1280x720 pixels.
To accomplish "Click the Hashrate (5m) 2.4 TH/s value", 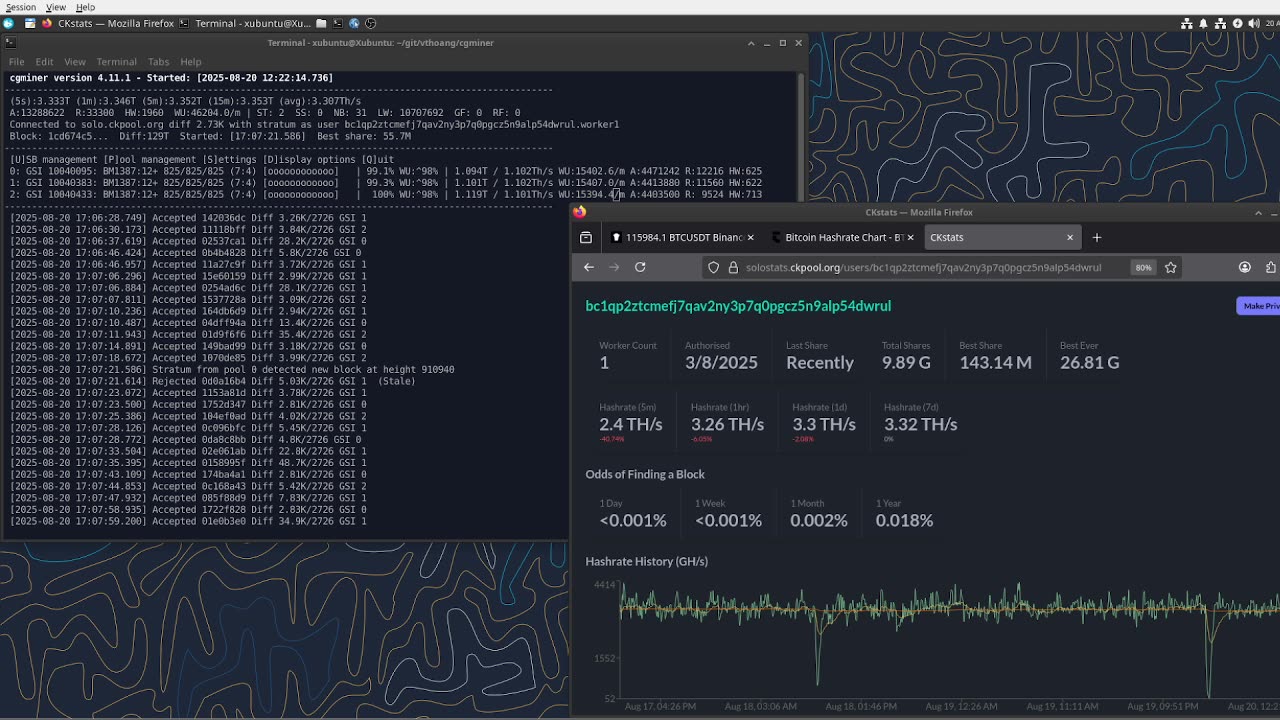I will pyautogui.click(x=631, y=424).
